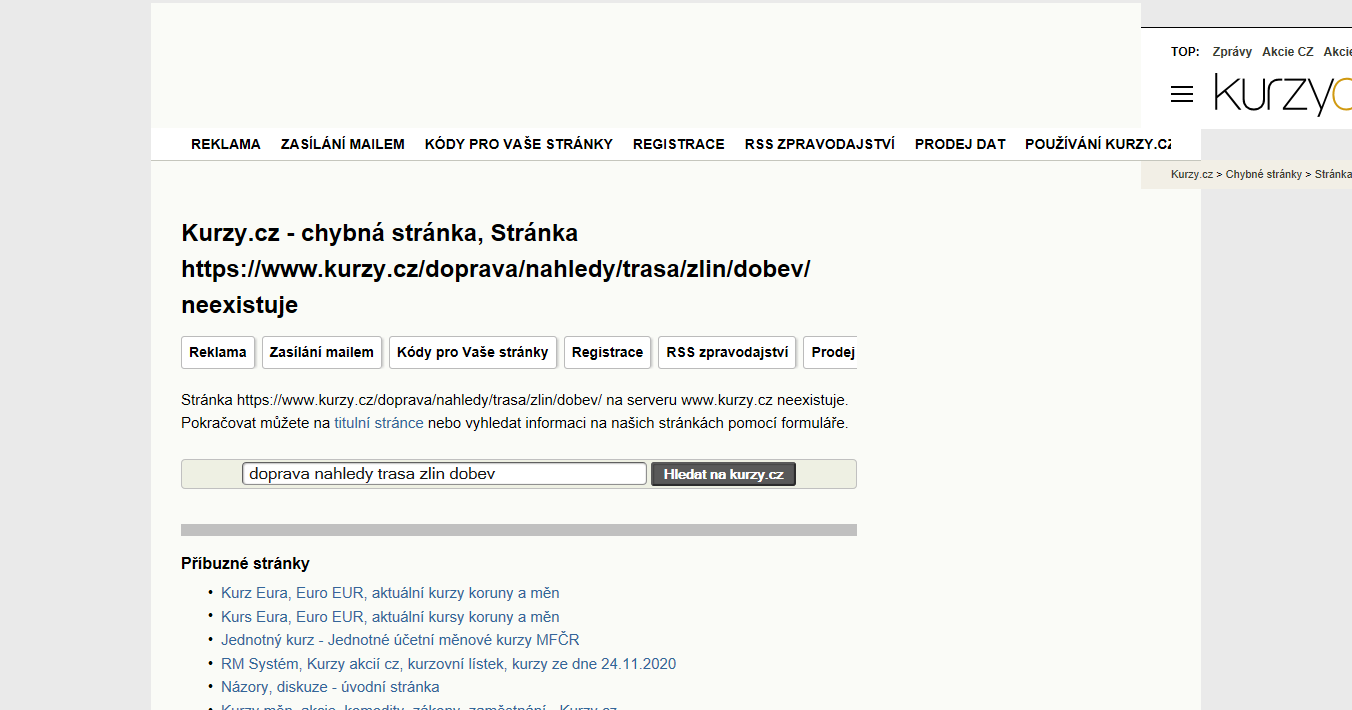Focus the search field containing 'doprava nahledy trasa'
Viewport: 1352px width, 710px height.
pyautogui.click(x=444, y=474)
